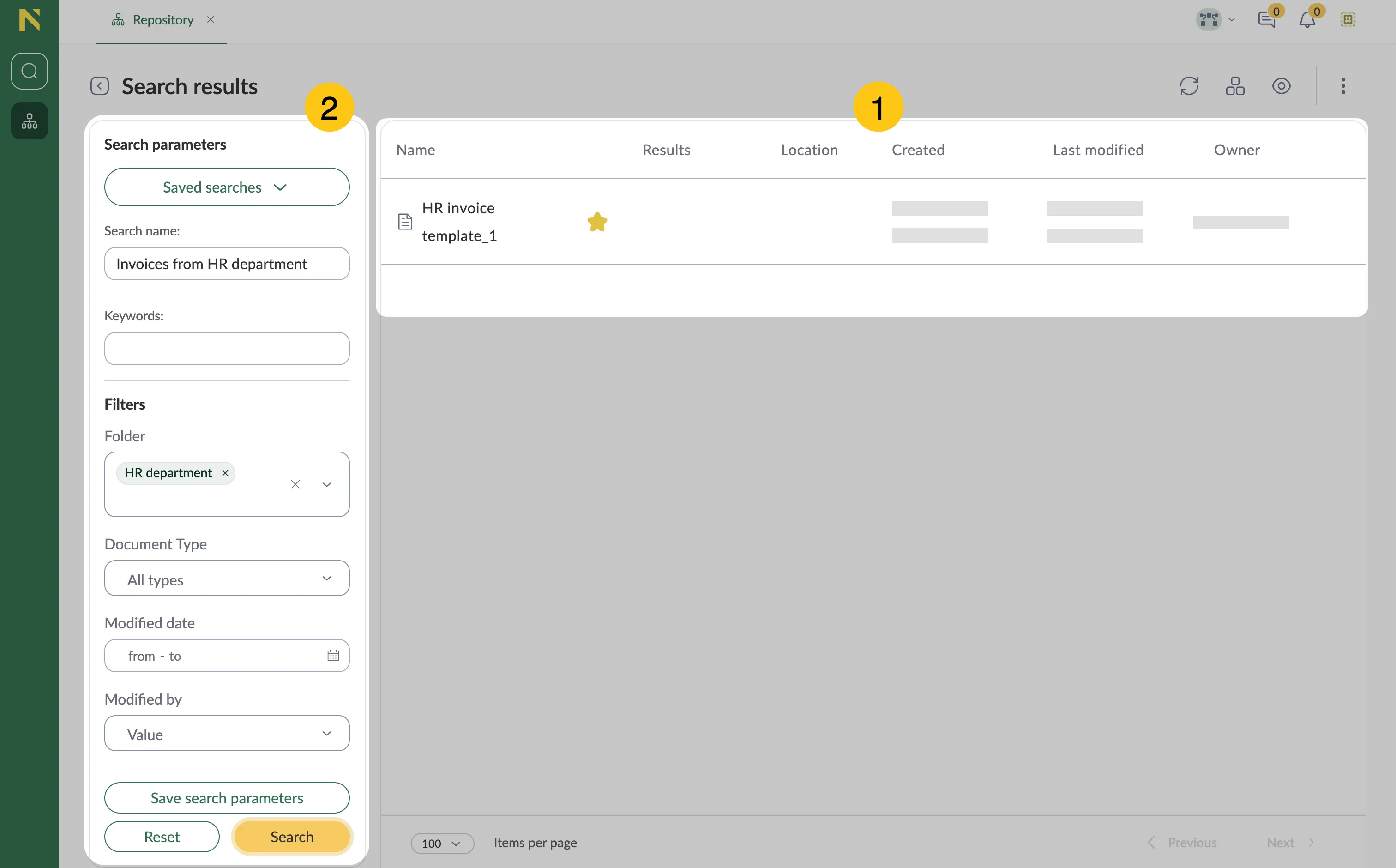Viewport: 1396px width, 868px height.
Task: Sort by Created column header
Action: point(918,150)
